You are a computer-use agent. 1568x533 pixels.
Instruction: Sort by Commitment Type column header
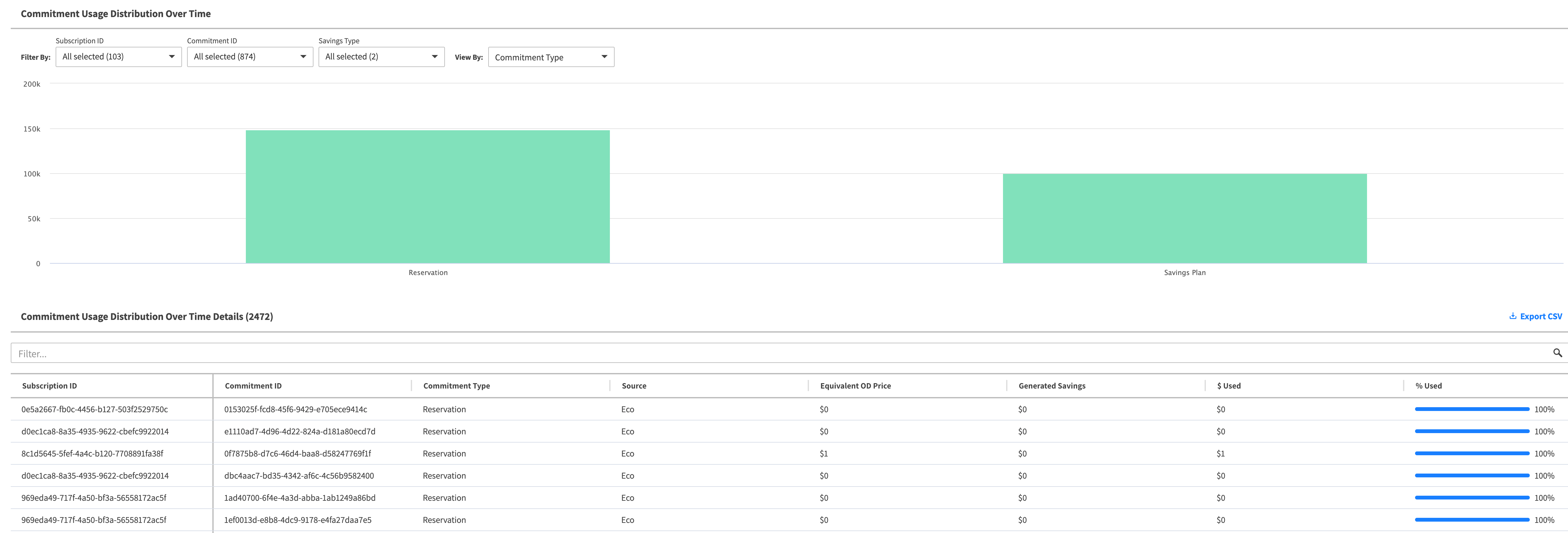point(457,386)
